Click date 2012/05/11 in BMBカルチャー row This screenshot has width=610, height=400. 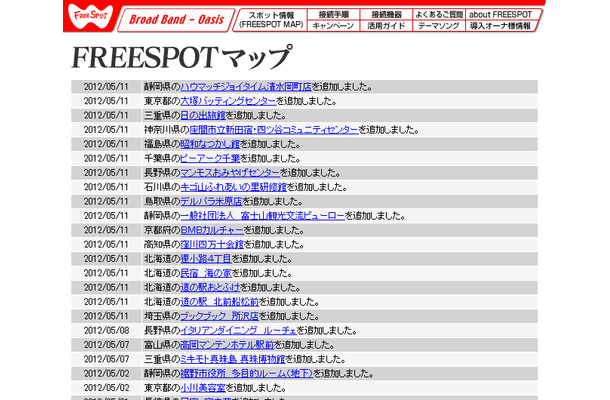(106, 230)
